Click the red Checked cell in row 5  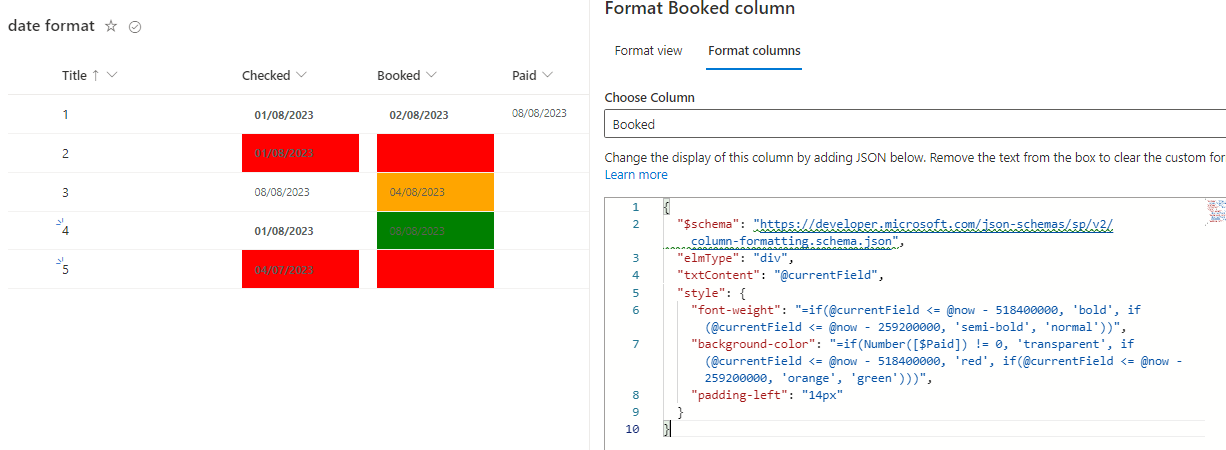(300, 270)
